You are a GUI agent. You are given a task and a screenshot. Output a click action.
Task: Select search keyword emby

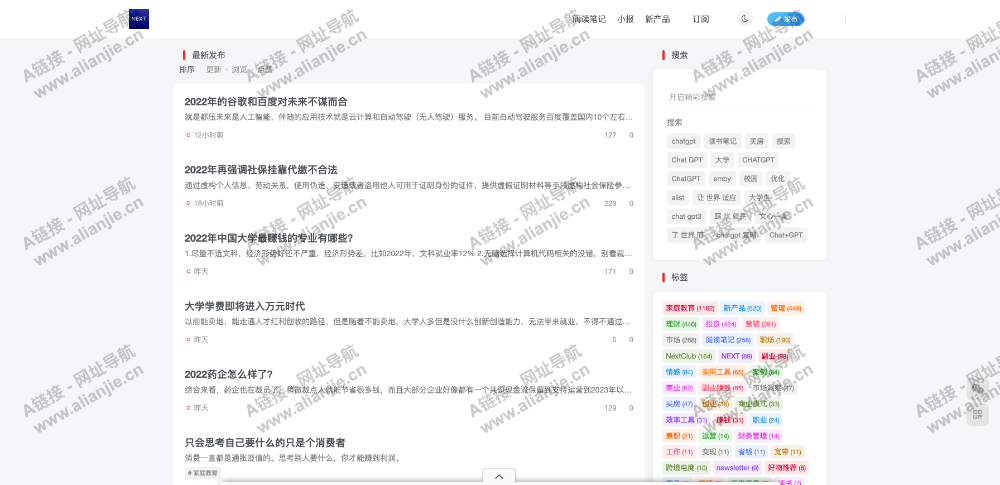pyautogui.click(x=722, y=179)
